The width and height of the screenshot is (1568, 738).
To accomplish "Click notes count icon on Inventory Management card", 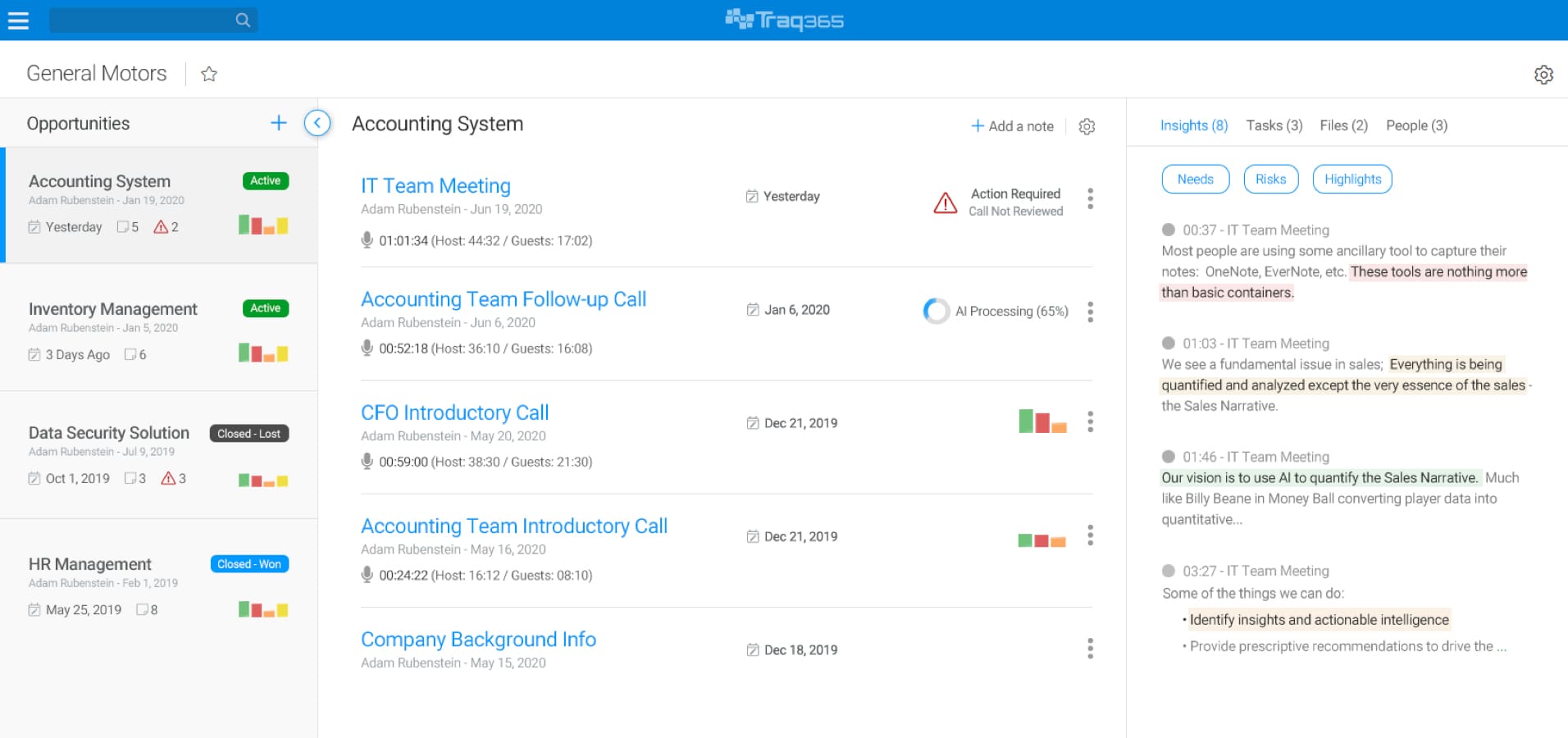I will coord(130,354).
